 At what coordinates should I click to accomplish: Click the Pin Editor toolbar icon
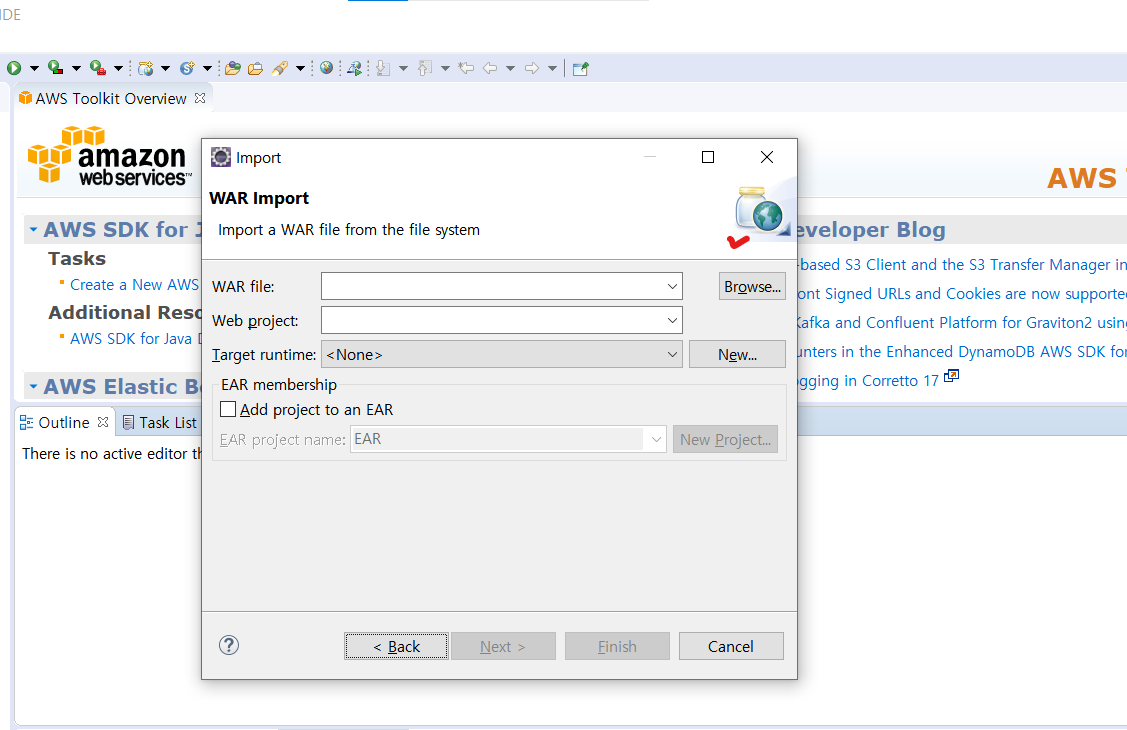[581, 68]
